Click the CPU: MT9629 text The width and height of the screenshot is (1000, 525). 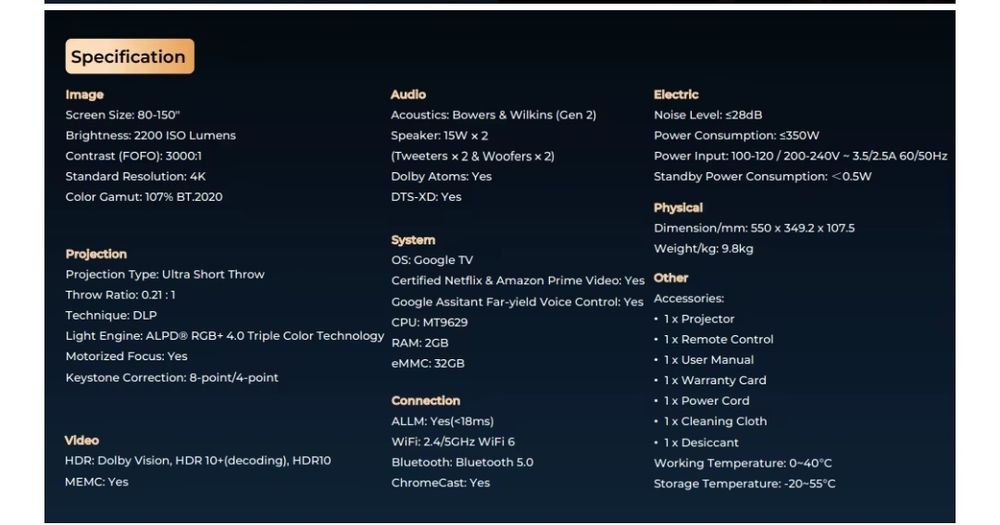click(x=429, y=322)
